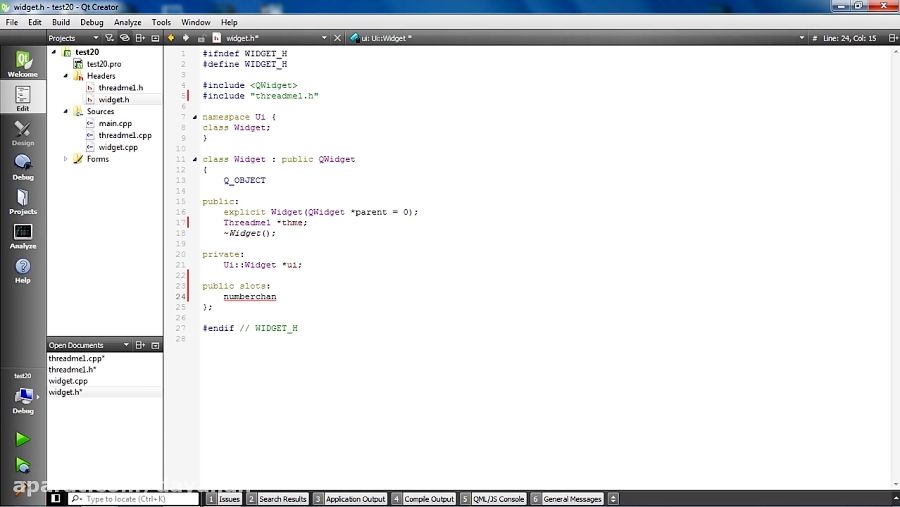This screenshot has width=900, height=507.
Task: Open the Projects view dropdown
Action: click(x=95, y=38)
